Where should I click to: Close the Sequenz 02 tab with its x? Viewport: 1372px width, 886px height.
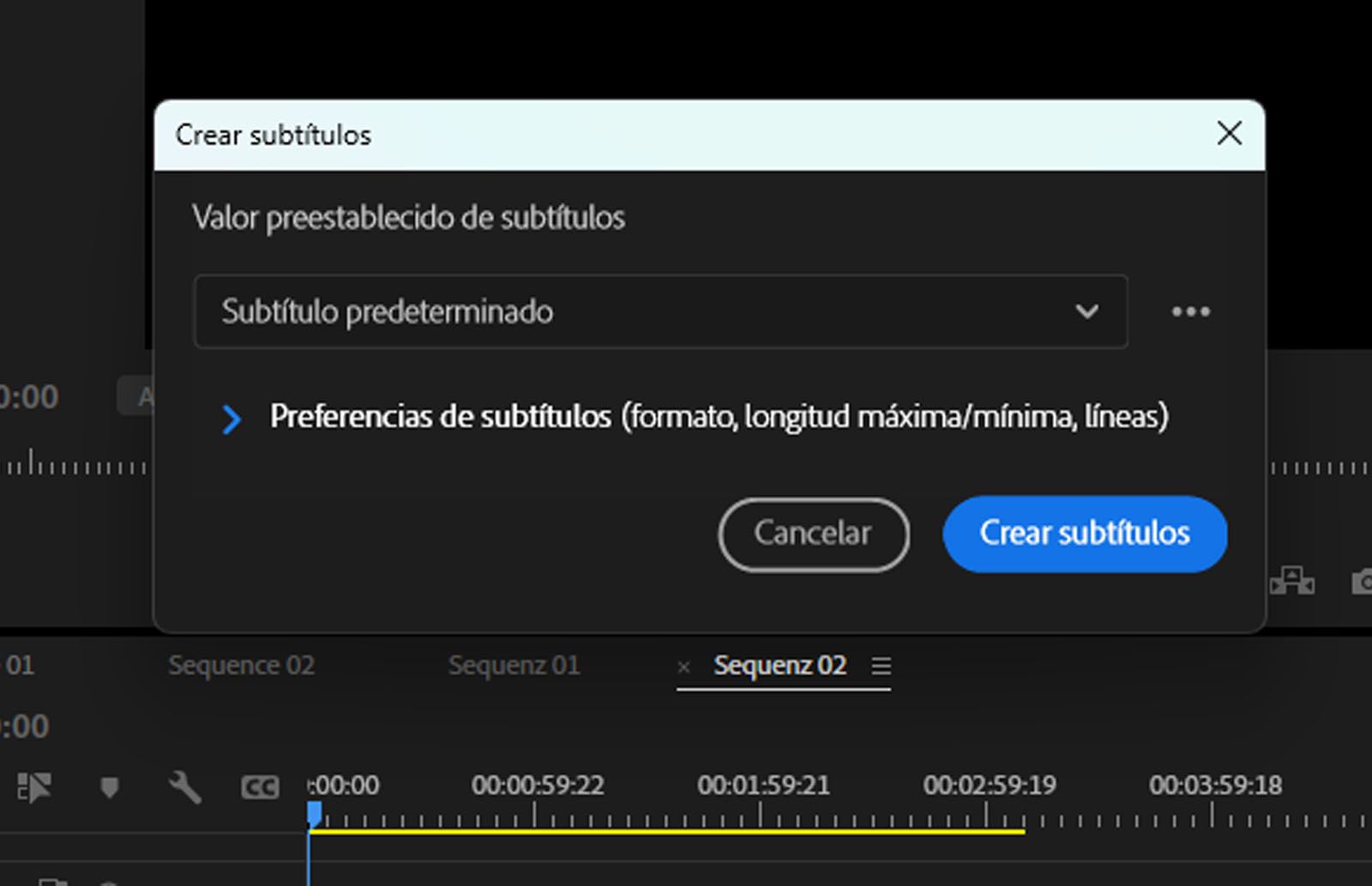pyautogui.click(x=683, y=666)
